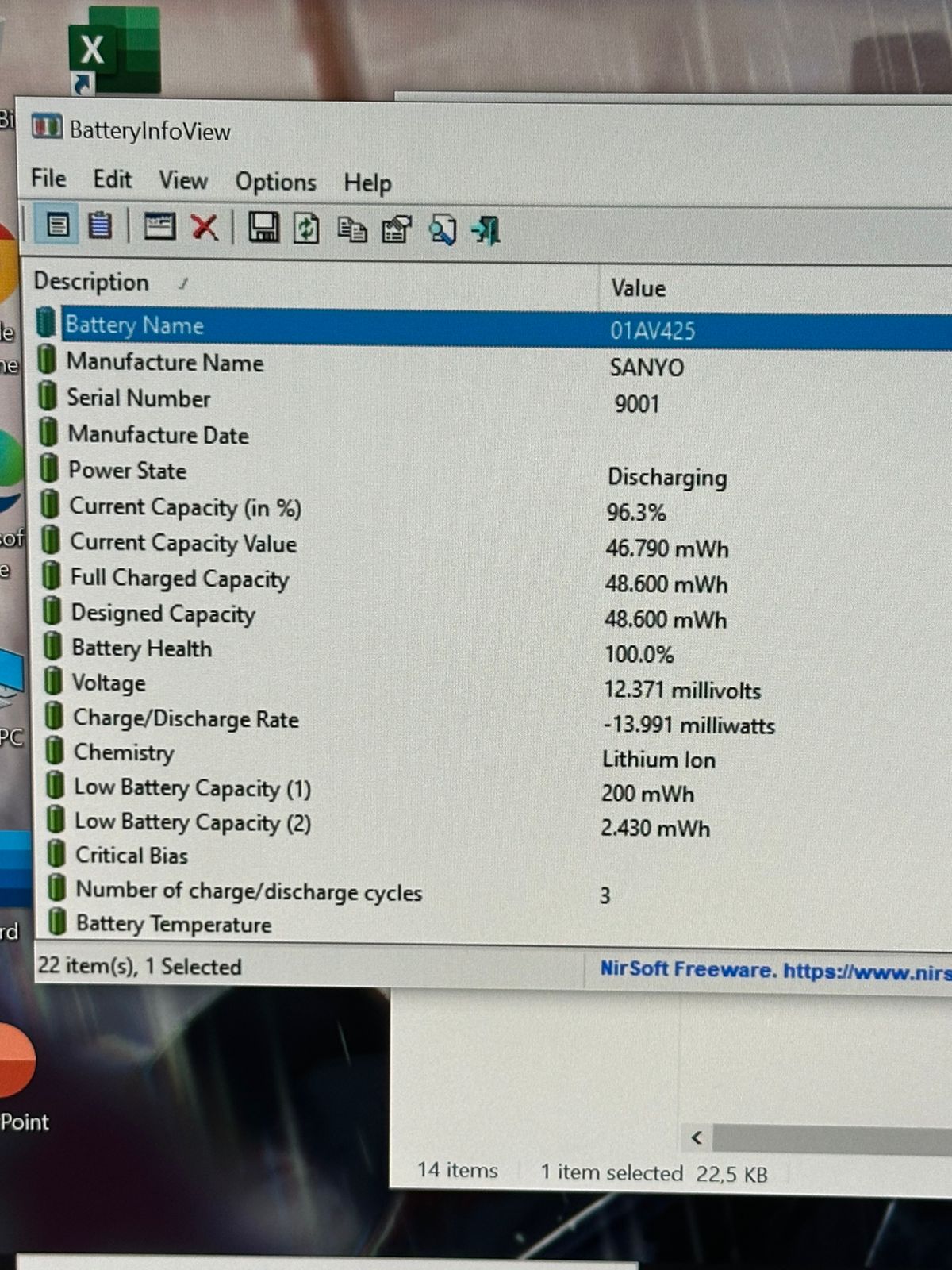Open Properties via the toolbar icon
The width and height of the screenshot is (952, 1270).
pyautogui.click(x=396, y=230)
